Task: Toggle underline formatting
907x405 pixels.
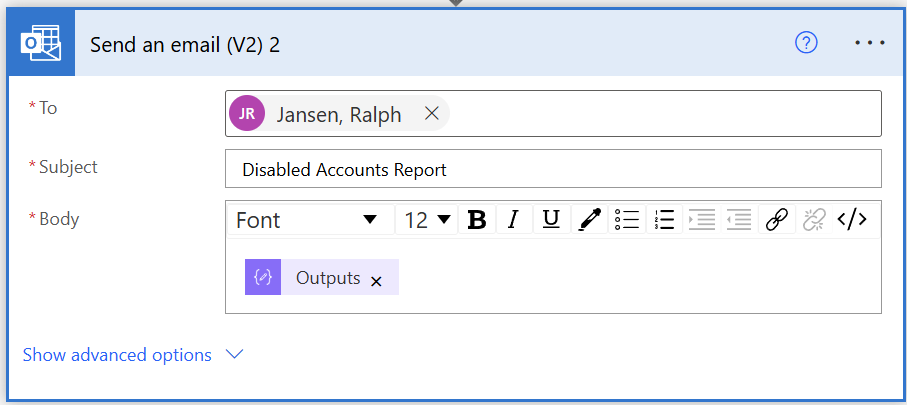Action: click(x=550, y=220)
